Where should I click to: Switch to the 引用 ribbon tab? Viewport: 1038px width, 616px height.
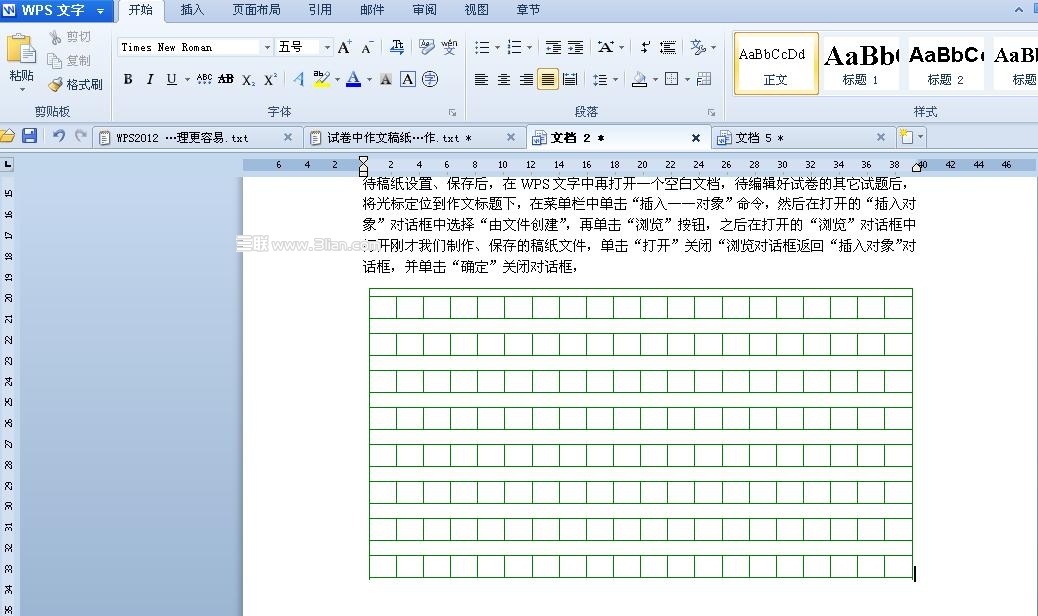320,10
